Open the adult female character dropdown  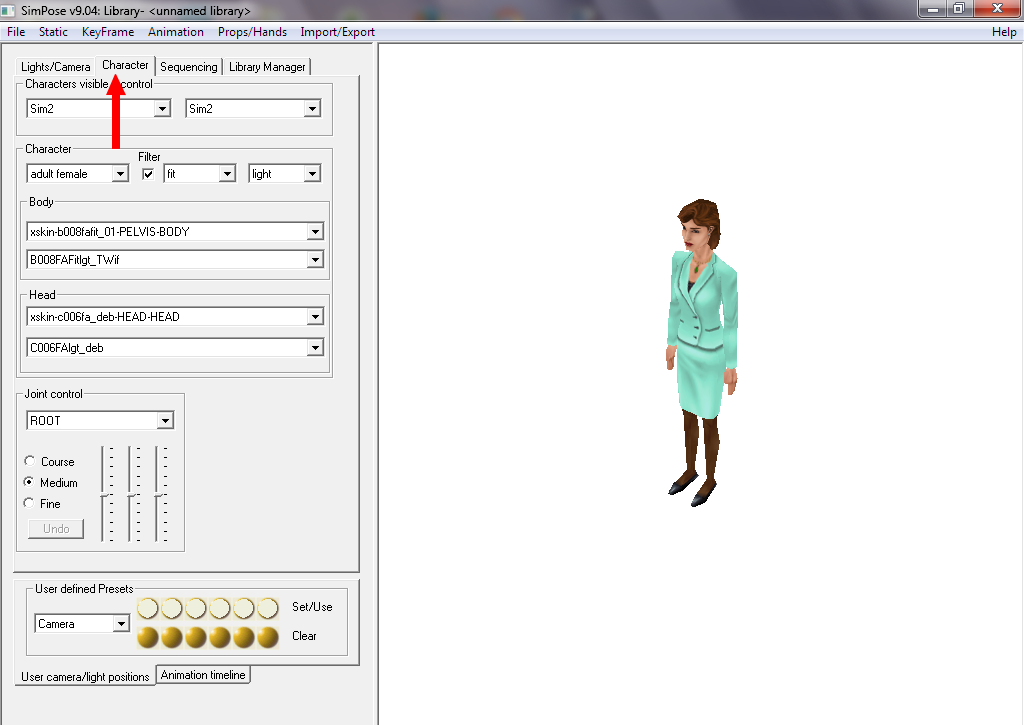[x=120, y=174]
